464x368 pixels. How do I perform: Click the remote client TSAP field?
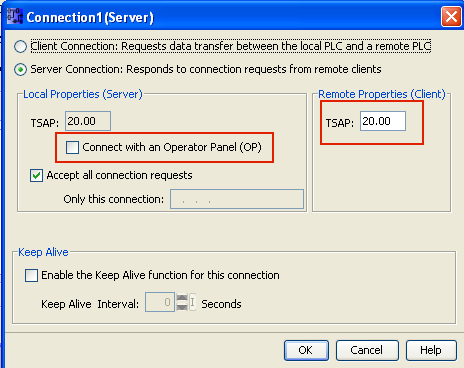click(x=383, y=121)
